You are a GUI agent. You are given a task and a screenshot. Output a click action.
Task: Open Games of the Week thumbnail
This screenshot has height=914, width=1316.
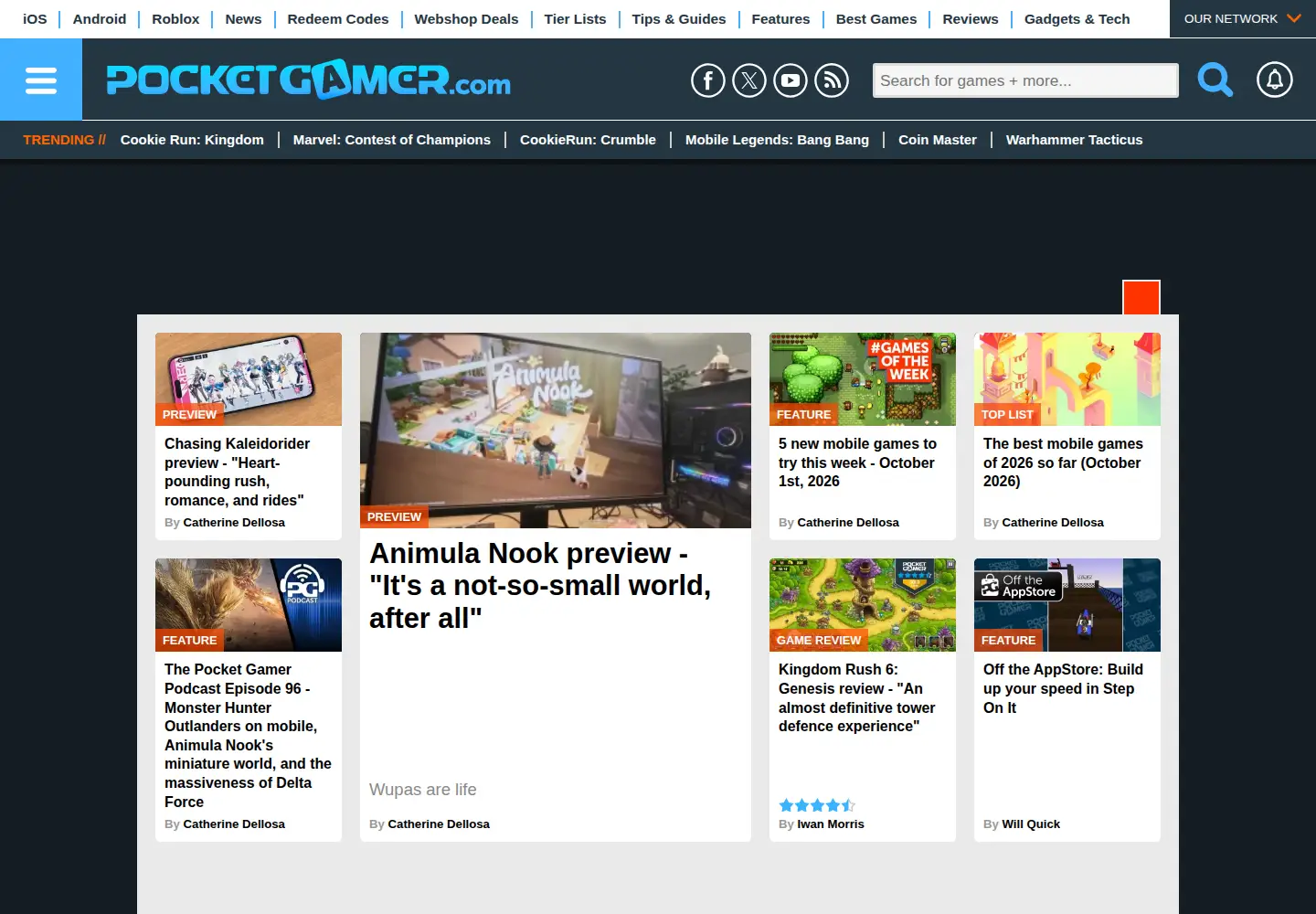click(x=863, y=379)
